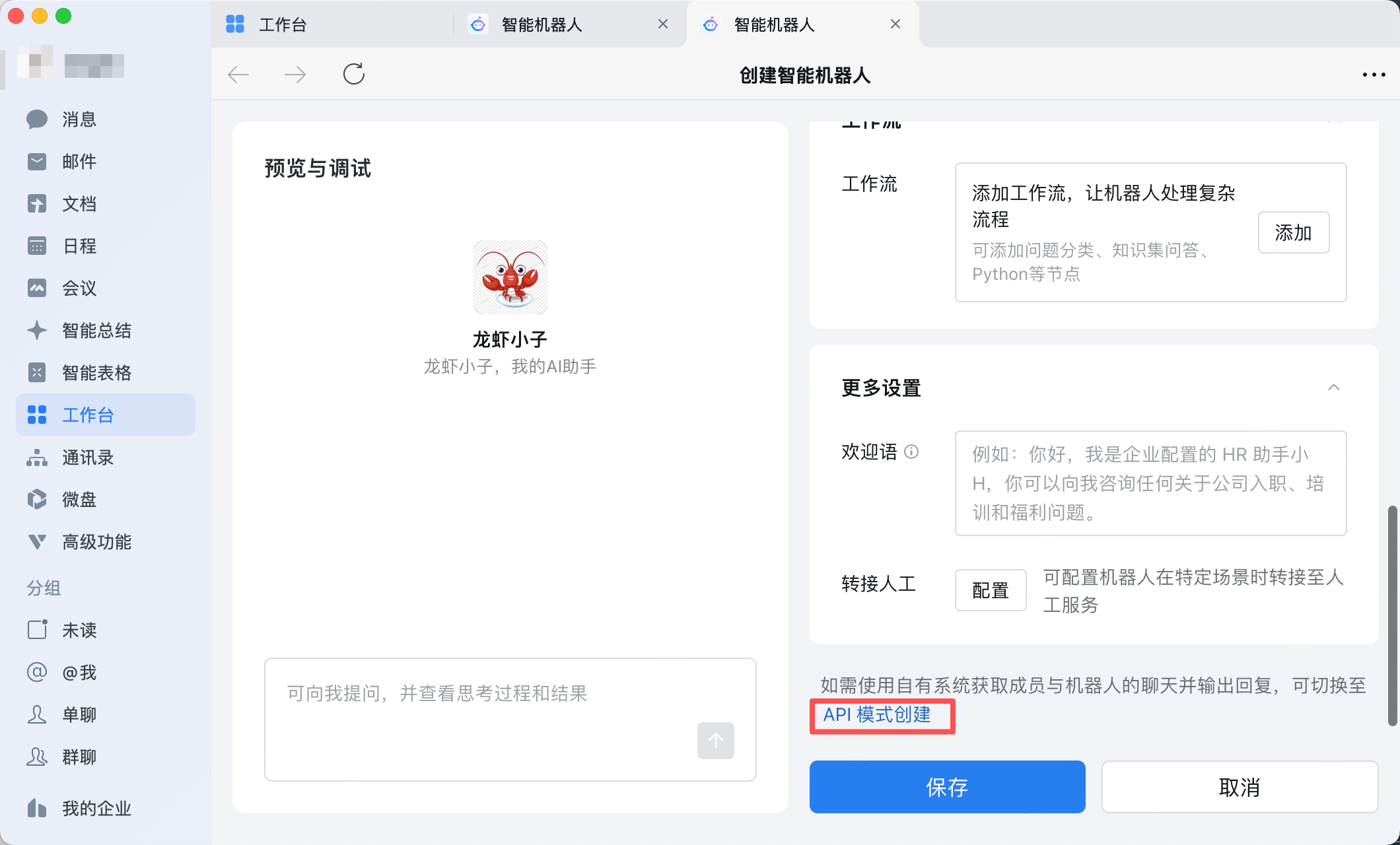
Task: Select 通讯录 in the sidebar menu
Action: [88, 457]
